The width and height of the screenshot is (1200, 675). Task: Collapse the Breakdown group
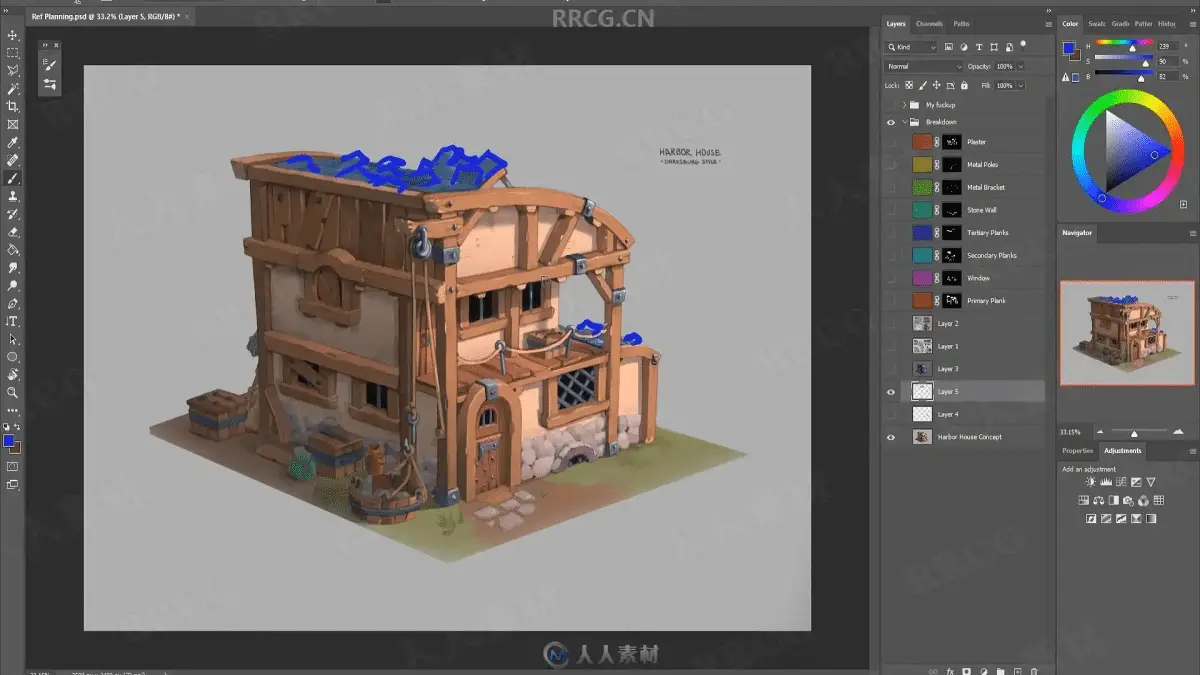pos(904,122)
